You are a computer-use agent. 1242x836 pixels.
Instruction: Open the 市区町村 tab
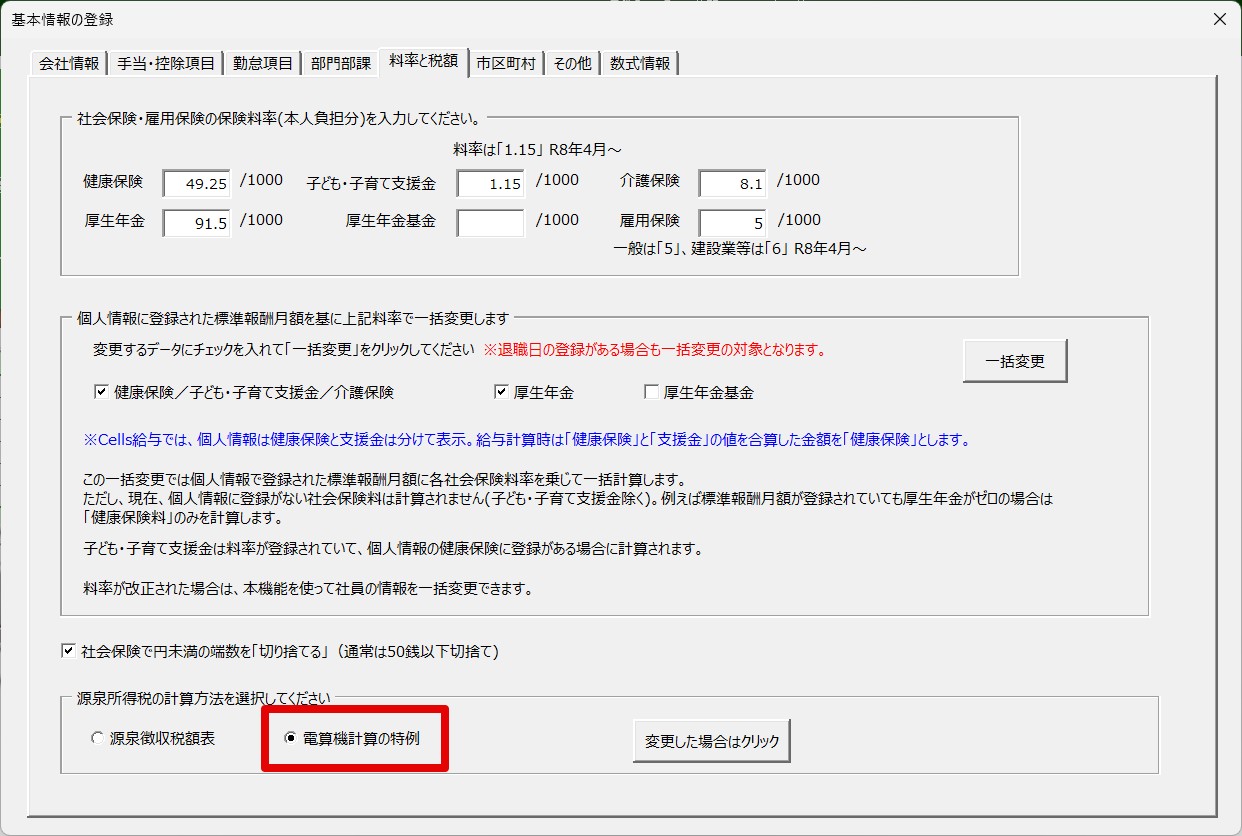pos(506,64)
